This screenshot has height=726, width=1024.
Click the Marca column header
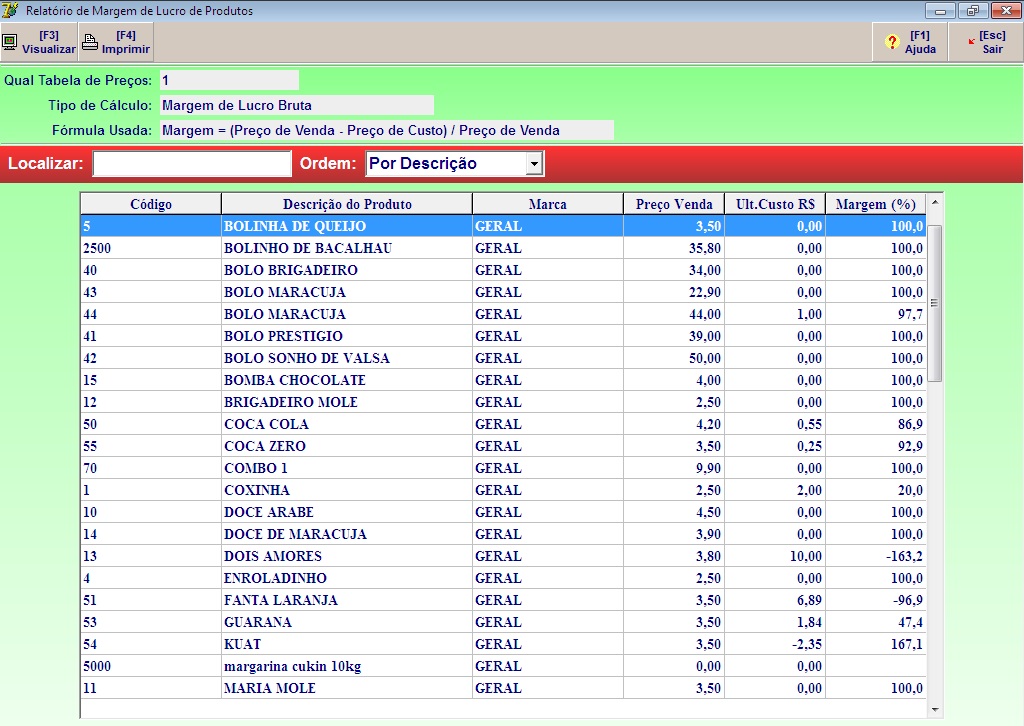[x=548, y=204]
